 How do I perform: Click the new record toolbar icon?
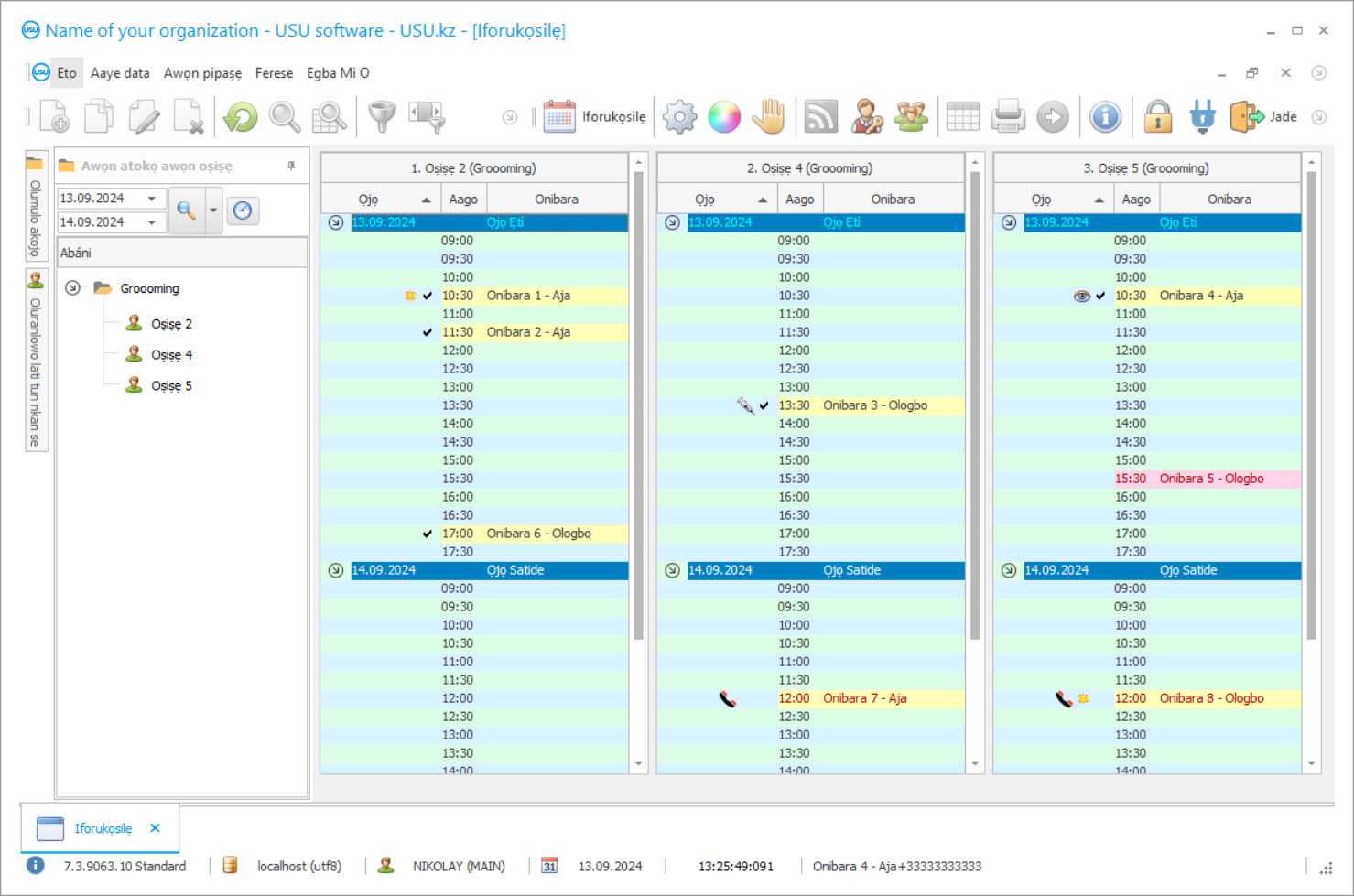point(54,117)
